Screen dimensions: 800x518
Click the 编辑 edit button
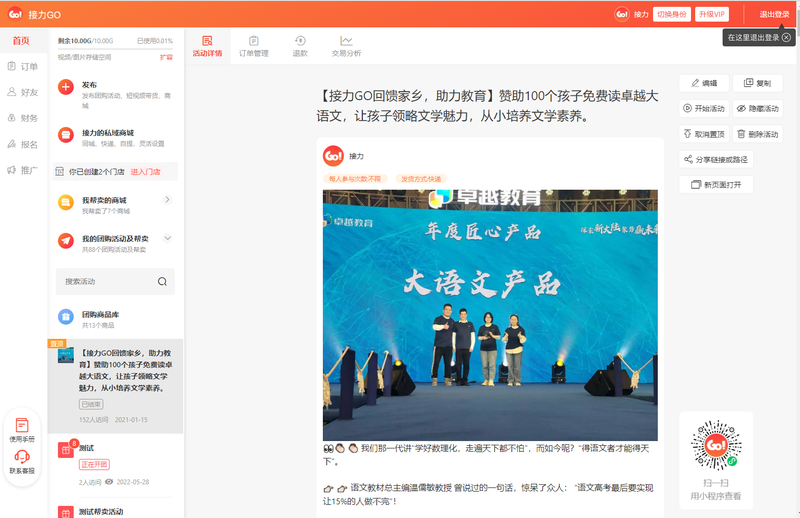(x=704, y=83)
